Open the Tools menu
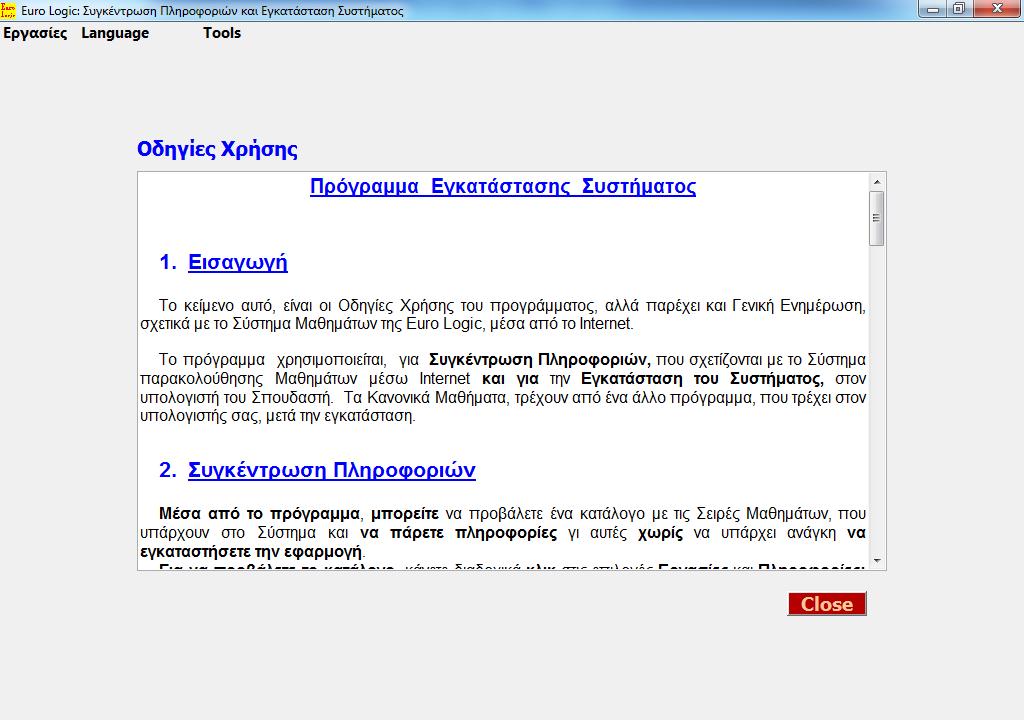The height and width of the screenshot is (720, 1024). click(x=221, y=32)
